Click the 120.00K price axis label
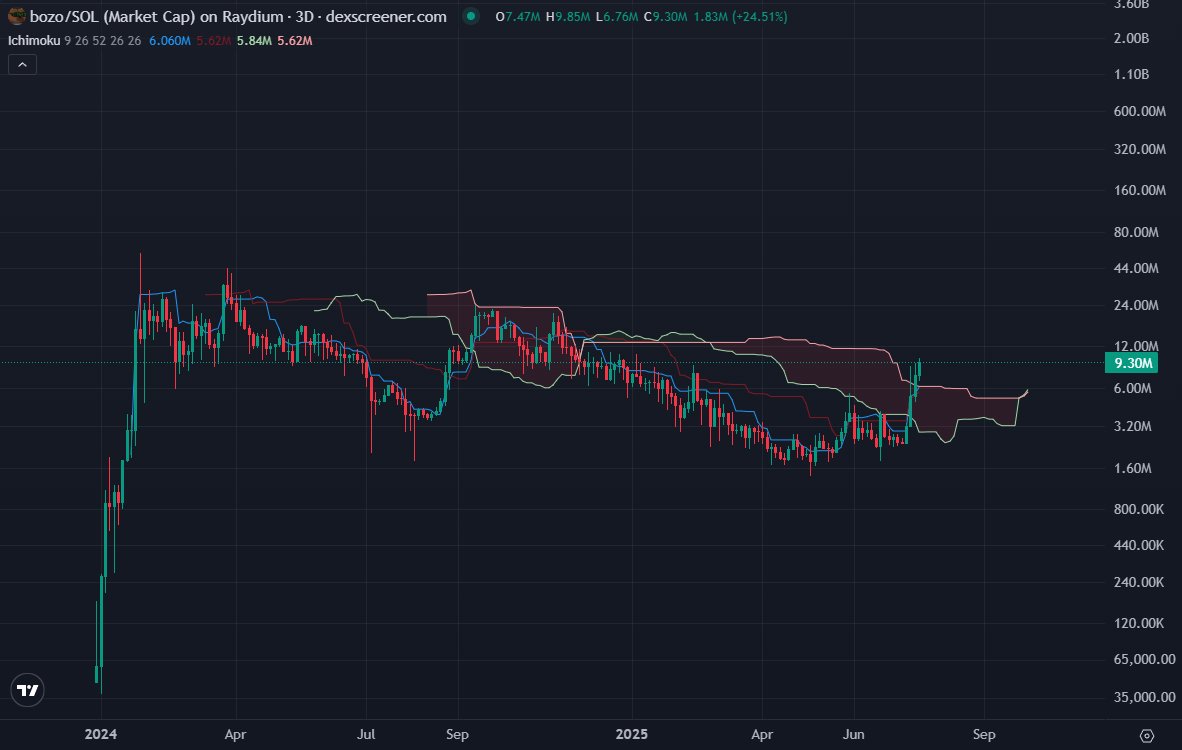Screen dimensions: 1182x750 click(x=1138, y=623)
